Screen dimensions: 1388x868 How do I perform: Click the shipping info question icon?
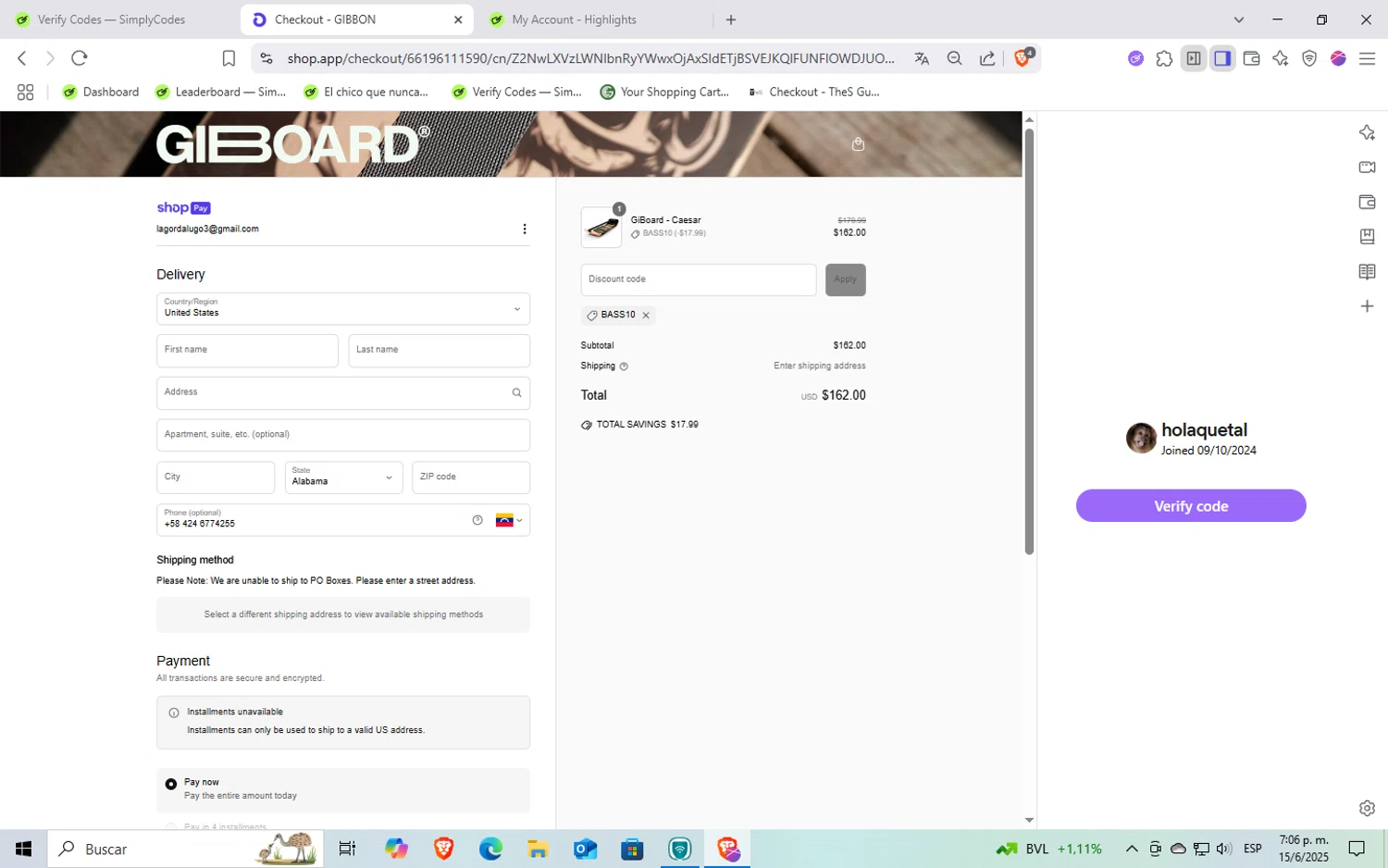[624, 366]
